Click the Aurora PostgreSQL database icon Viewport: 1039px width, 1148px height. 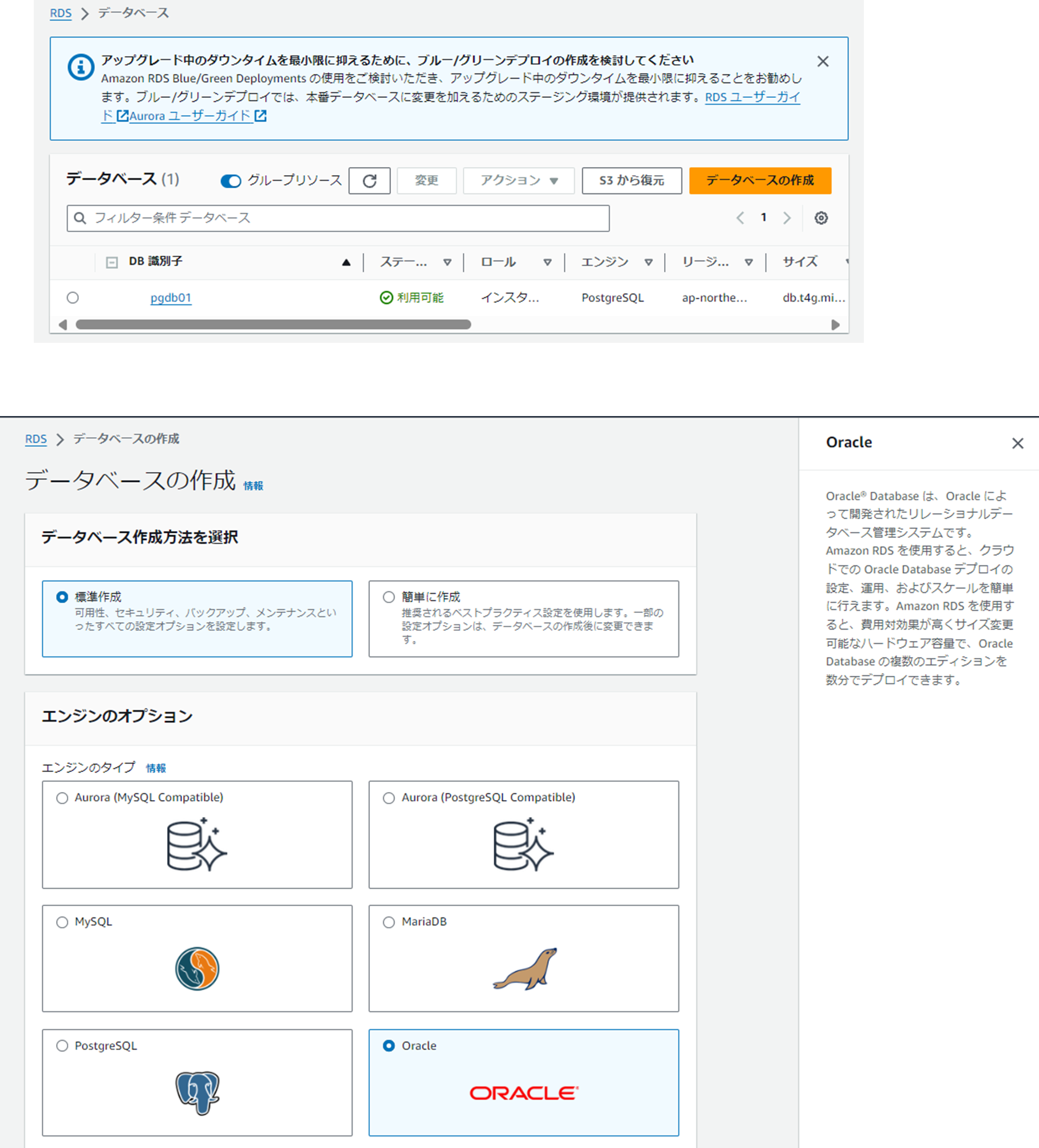click(x=523, y=844)
